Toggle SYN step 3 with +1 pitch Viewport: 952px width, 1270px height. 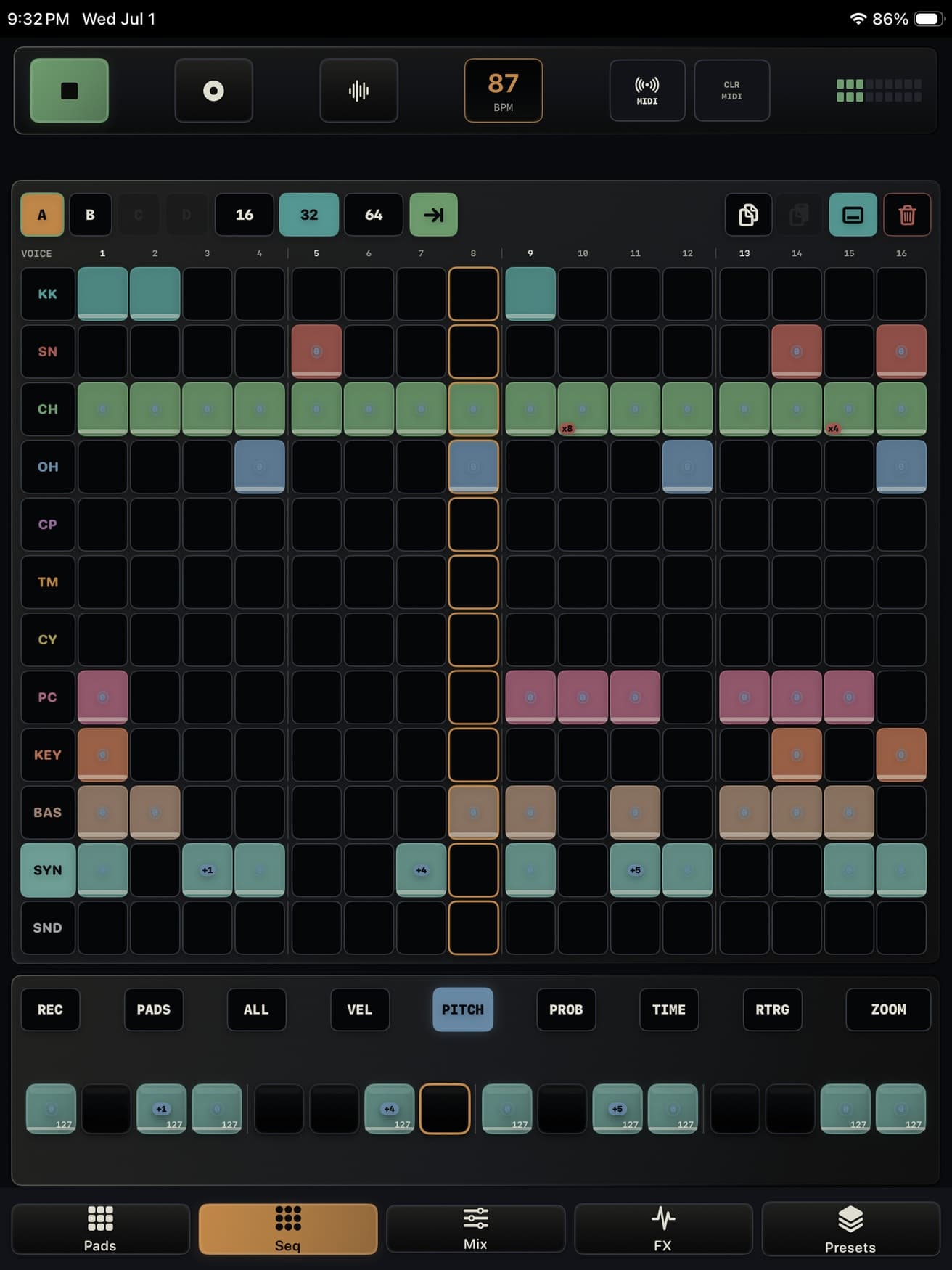pos(208,870)
